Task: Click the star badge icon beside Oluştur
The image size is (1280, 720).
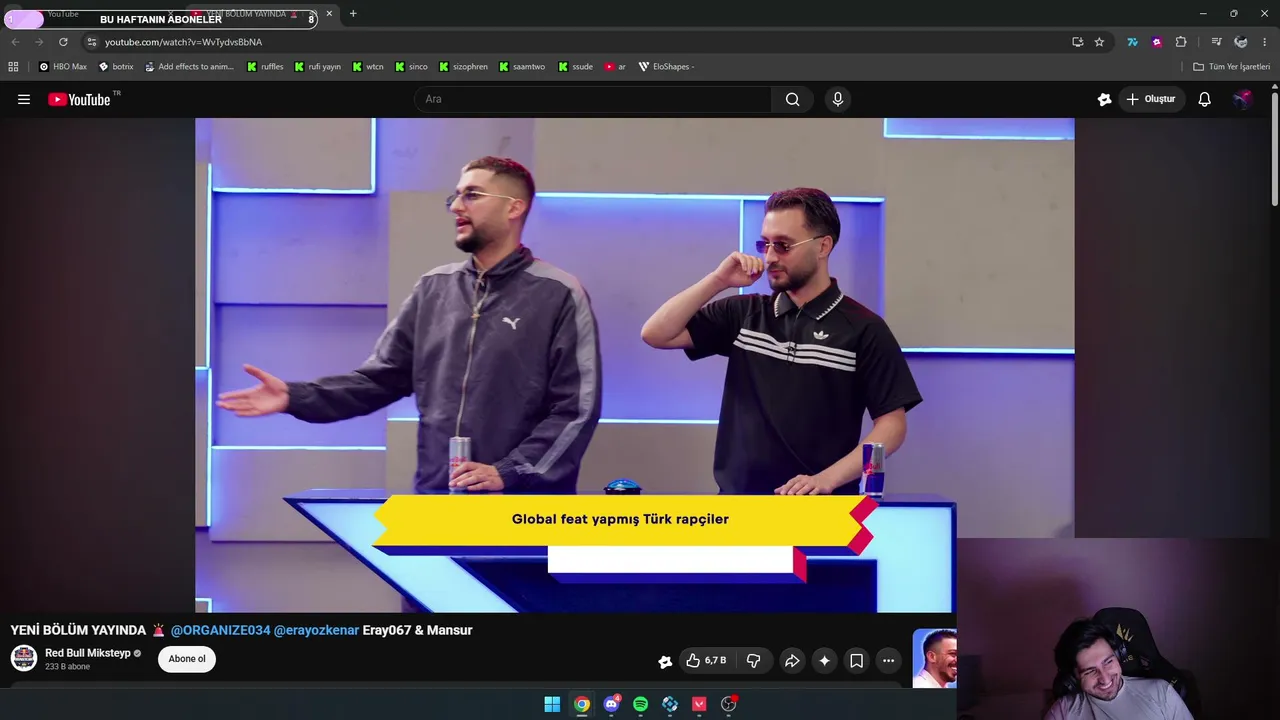Action: coord(1104,99)
